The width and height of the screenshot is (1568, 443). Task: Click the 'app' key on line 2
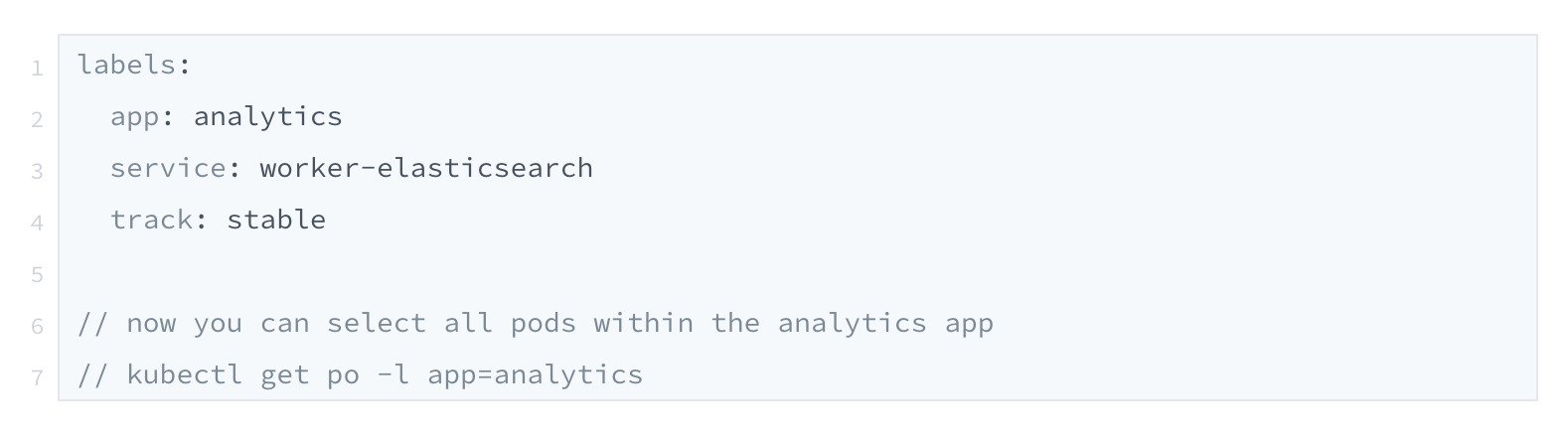click(x=135, y=117)
